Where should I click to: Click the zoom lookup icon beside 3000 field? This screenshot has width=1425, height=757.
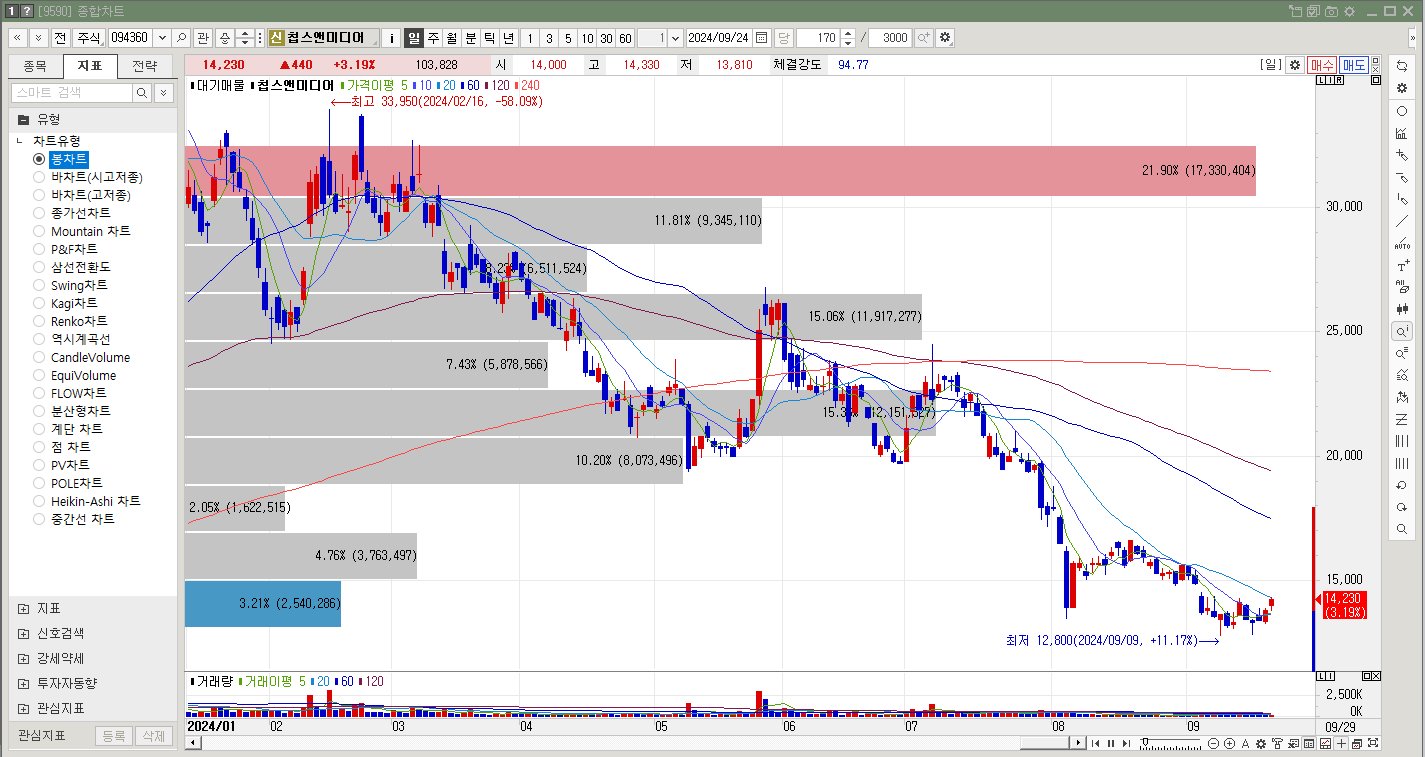click(x=924, y=38)
